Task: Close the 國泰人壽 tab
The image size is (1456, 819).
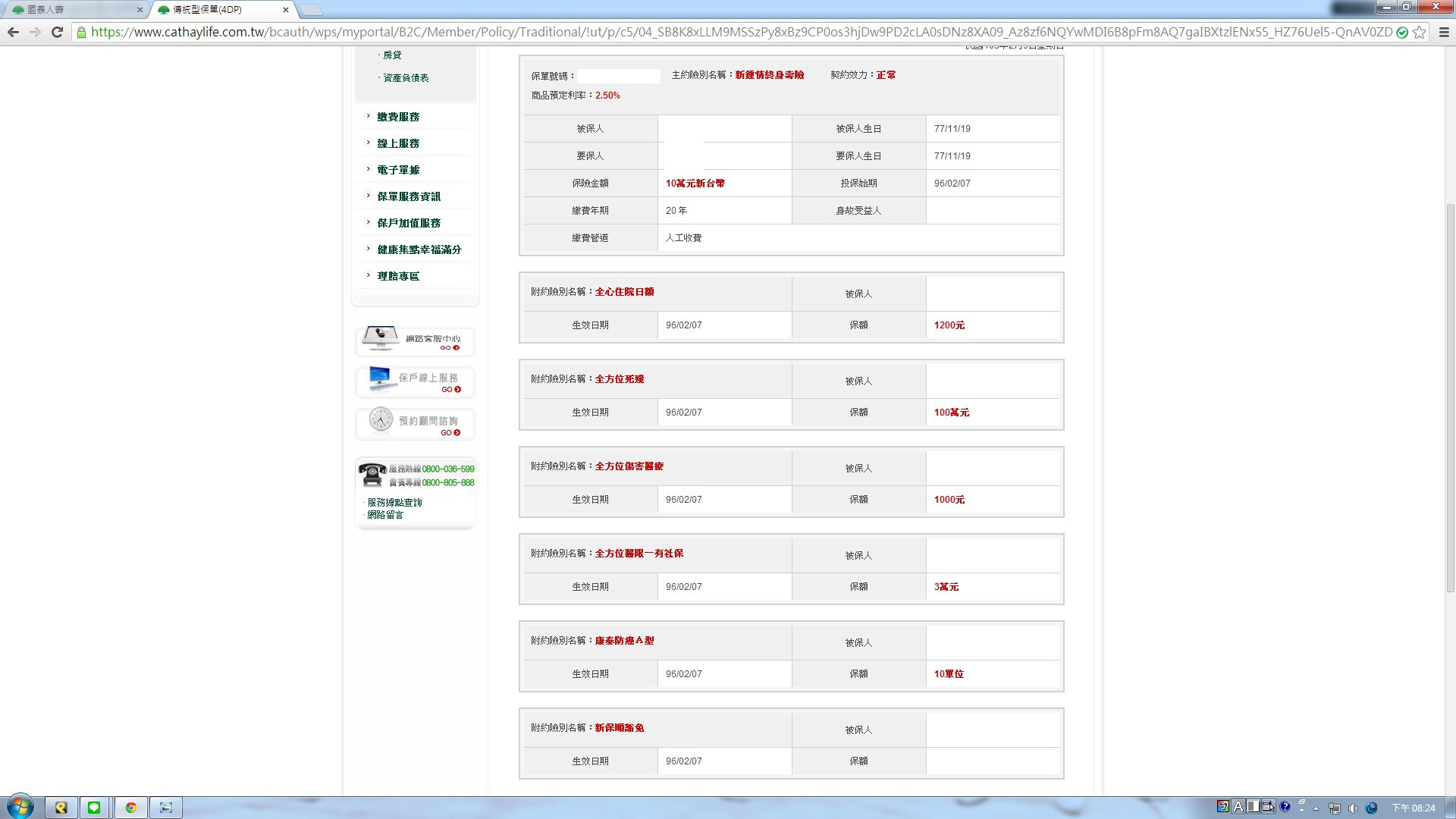Action: click(140, 10)
